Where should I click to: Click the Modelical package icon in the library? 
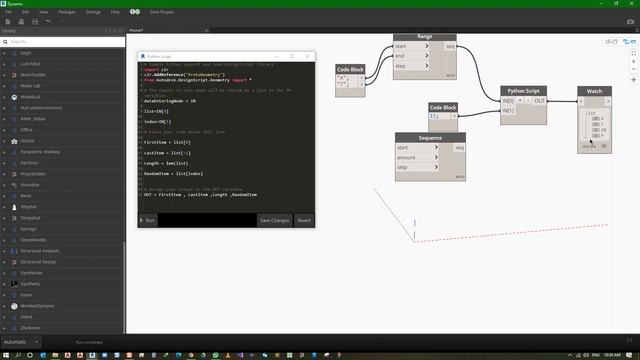pos(14,97)
